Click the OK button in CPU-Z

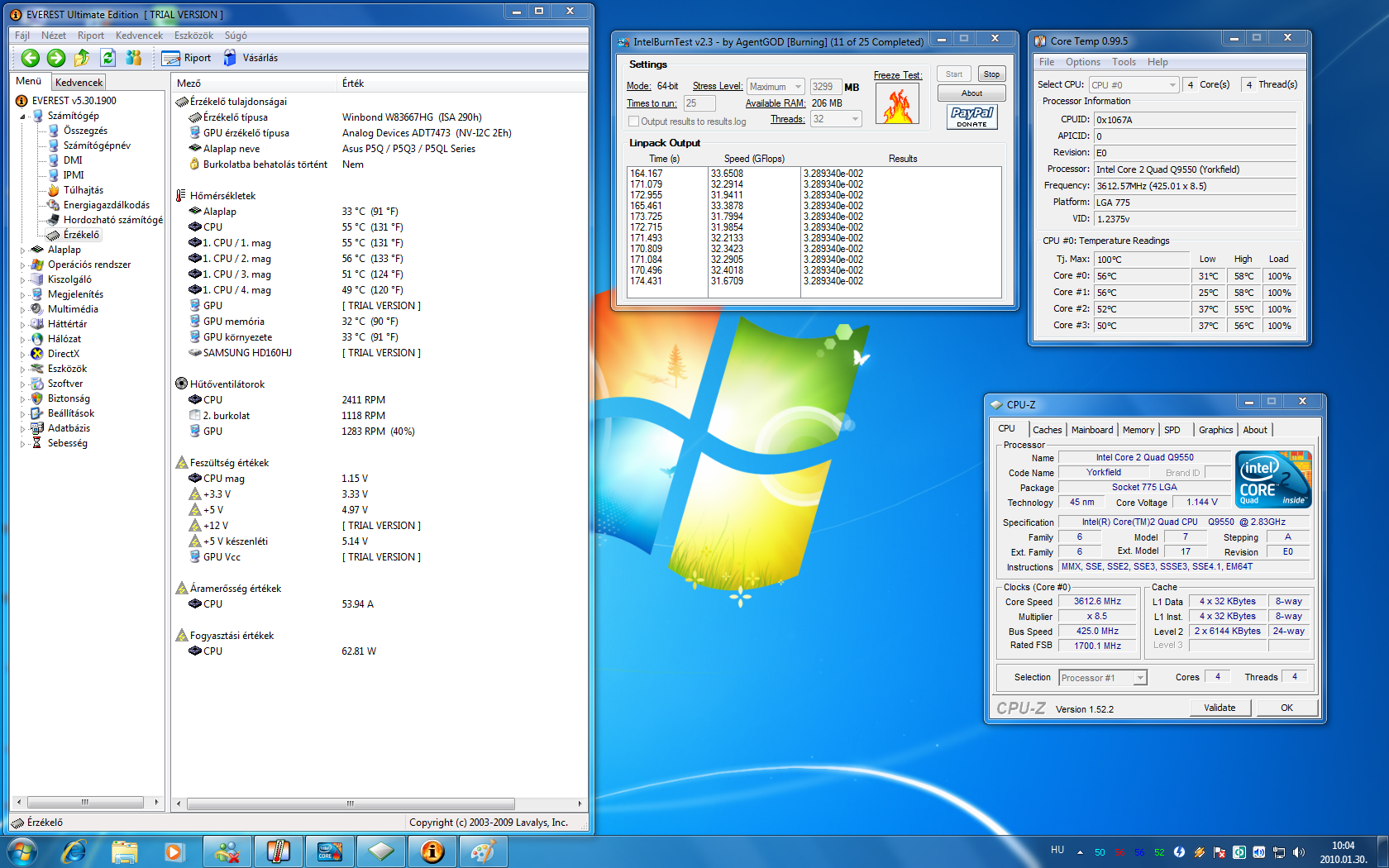coord(1286,708)
